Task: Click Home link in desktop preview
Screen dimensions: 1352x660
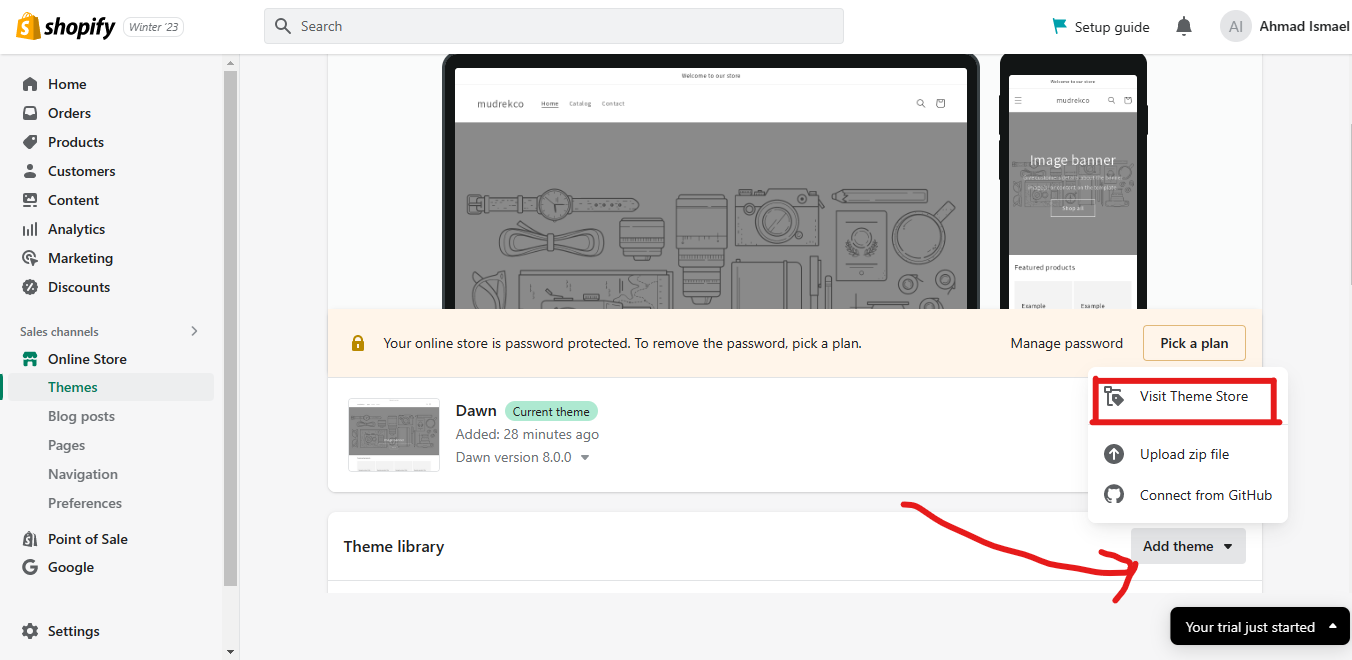Action: point(550,104)
